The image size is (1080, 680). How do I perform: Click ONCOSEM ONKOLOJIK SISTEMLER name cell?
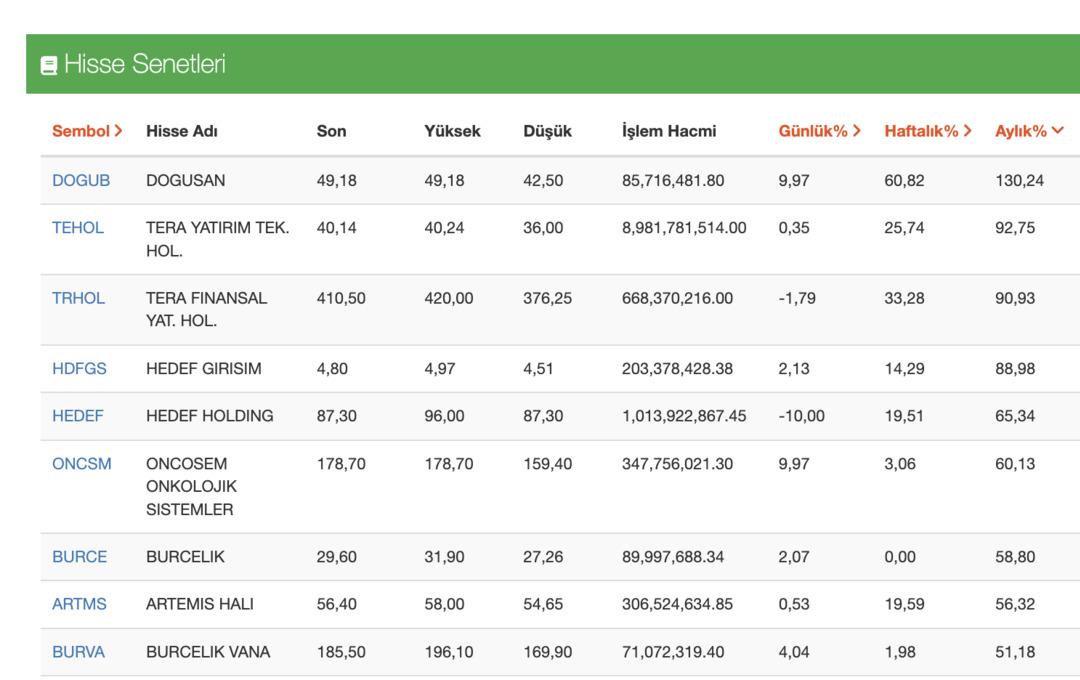pyautogui.click(x=190, y=486)
